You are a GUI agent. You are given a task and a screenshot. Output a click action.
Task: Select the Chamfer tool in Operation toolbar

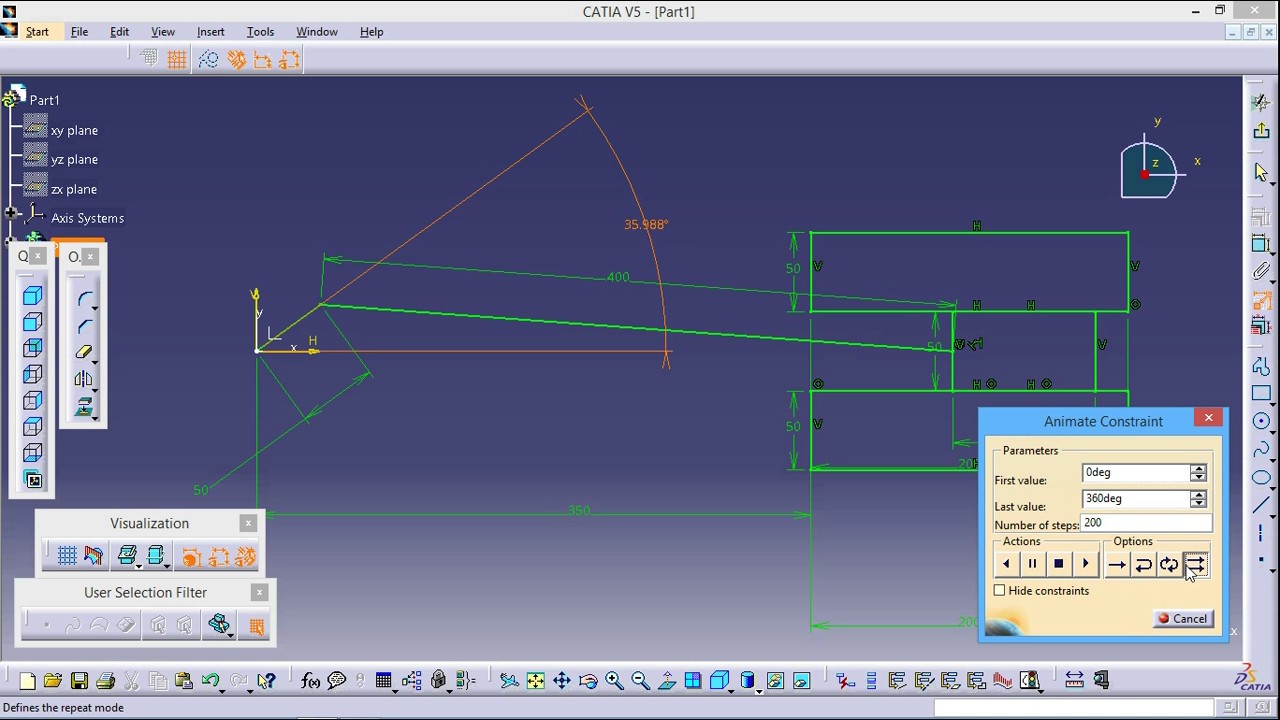pyautogui.click(x=85, y=326)
